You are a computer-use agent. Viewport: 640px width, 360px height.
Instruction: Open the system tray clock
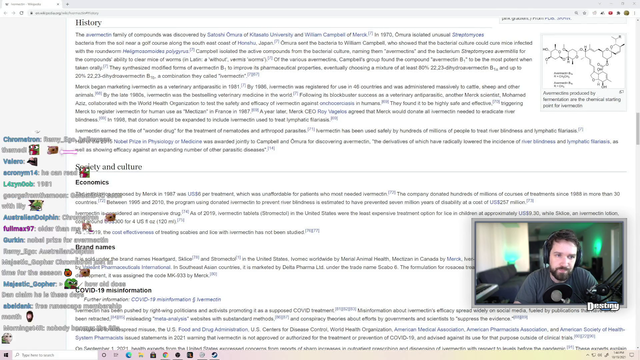coord(619,355)
